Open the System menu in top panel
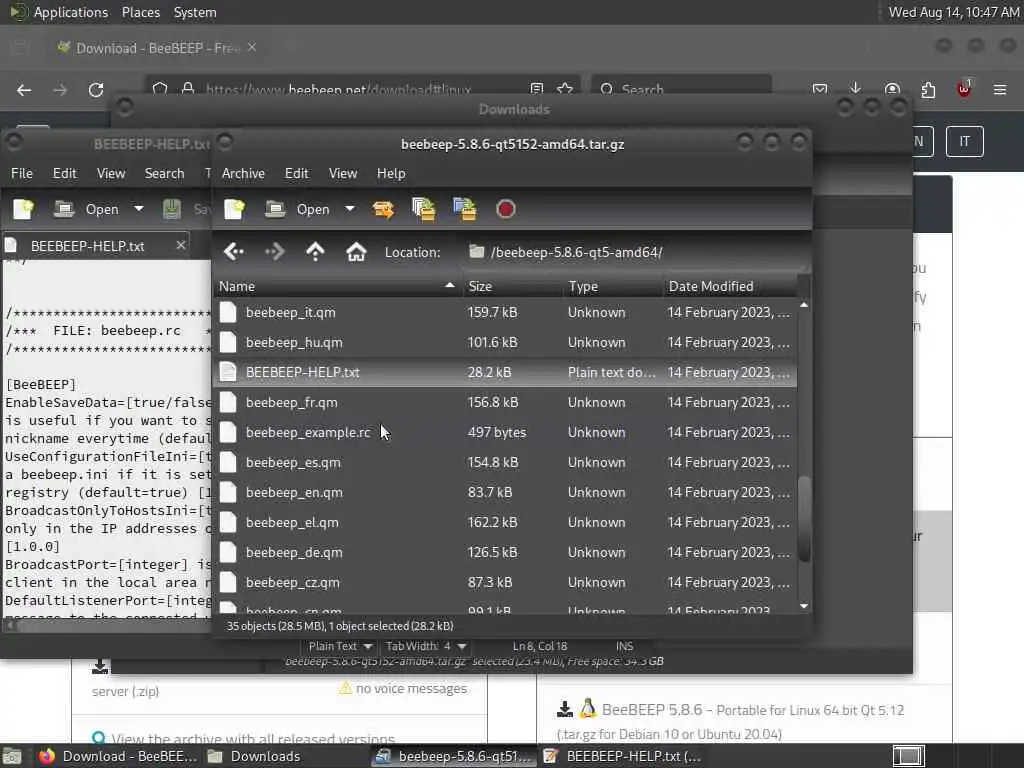This screenshot has width=1024, height=768. click(x=195, y=12)
